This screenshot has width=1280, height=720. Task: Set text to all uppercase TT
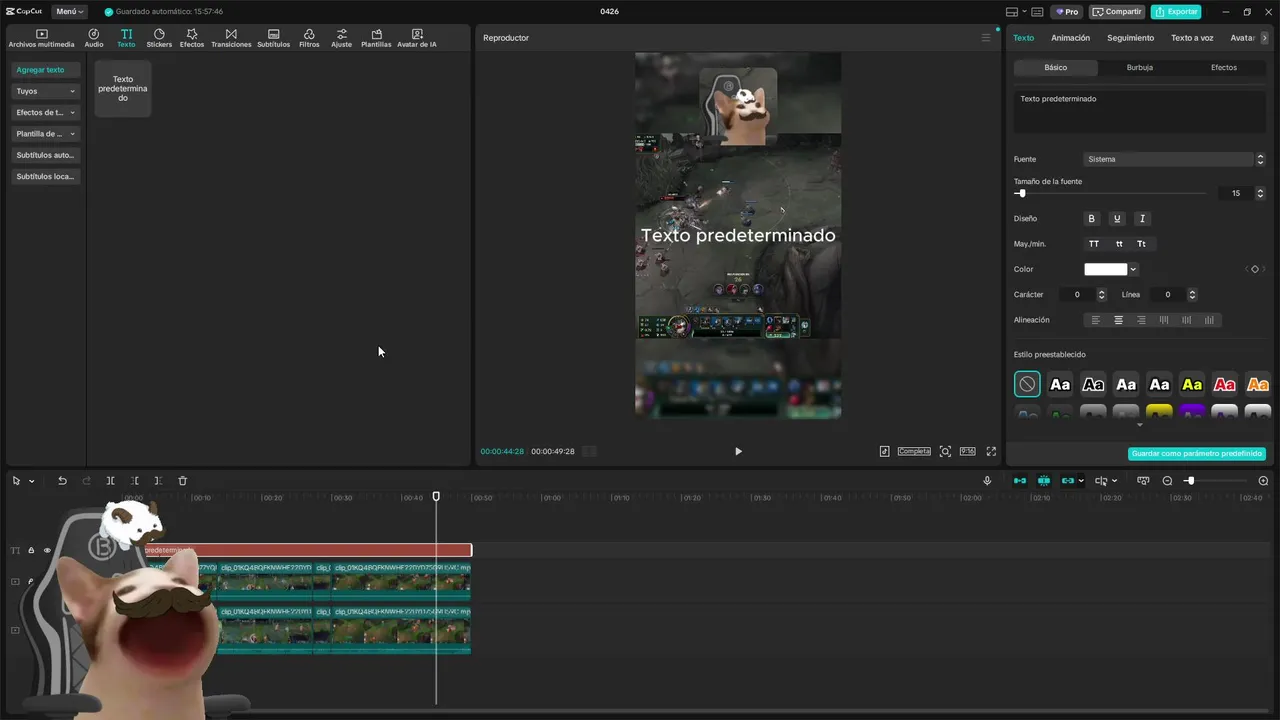(x=1094, y=244)
